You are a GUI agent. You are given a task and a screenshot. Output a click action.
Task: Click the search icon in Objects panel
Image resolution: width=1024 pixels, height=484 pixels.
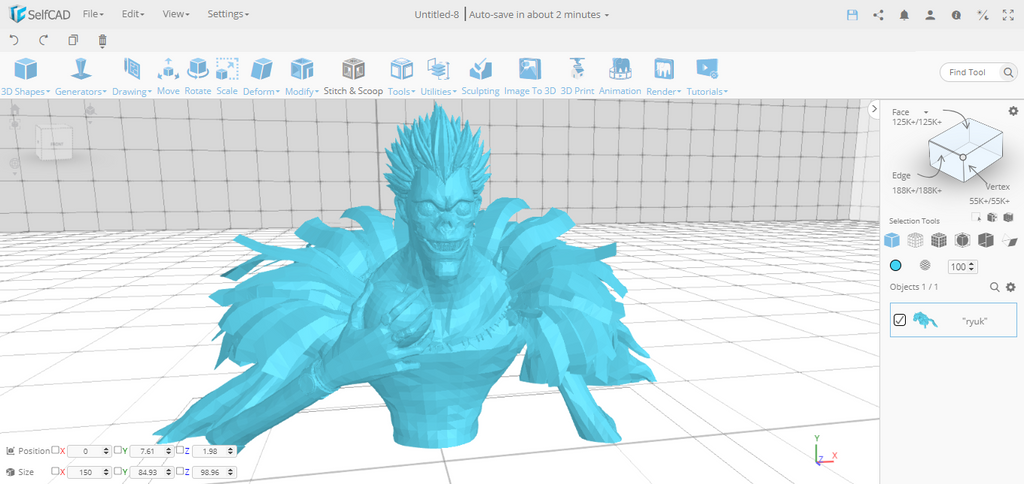point(995,287)
